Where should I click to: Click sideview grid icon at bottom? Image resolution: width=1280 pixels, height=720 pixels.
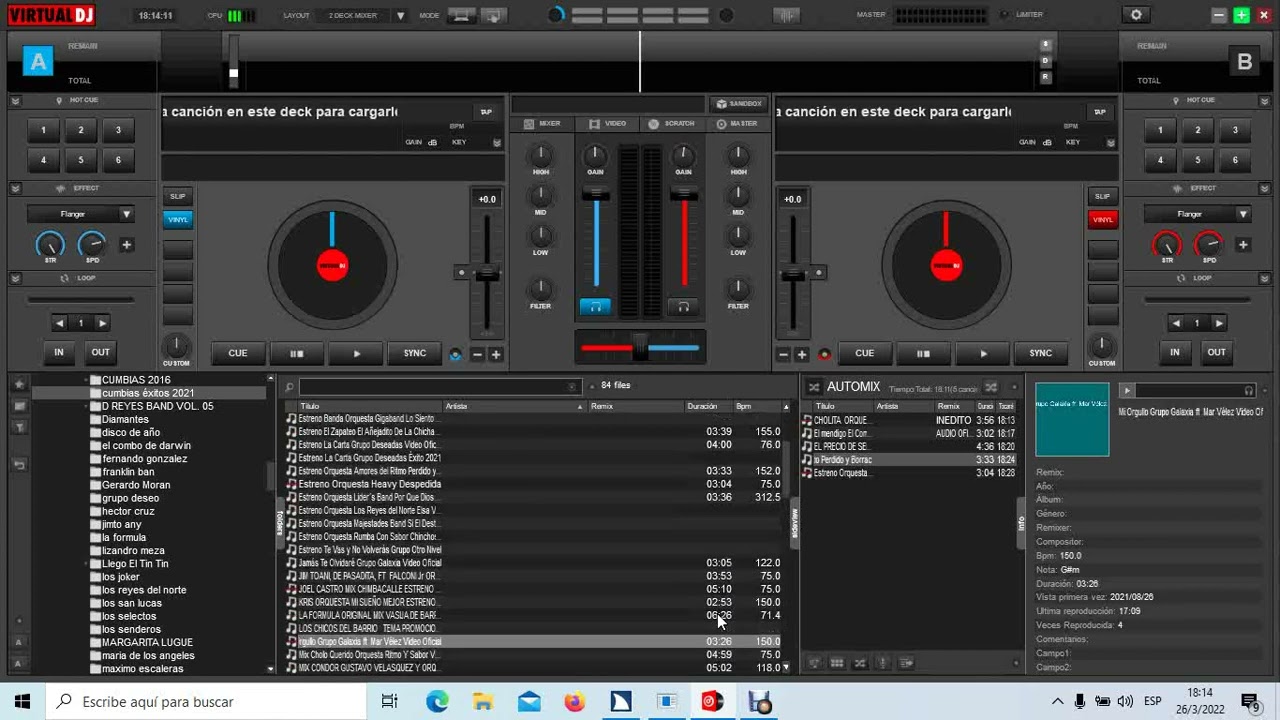(837, 663)
